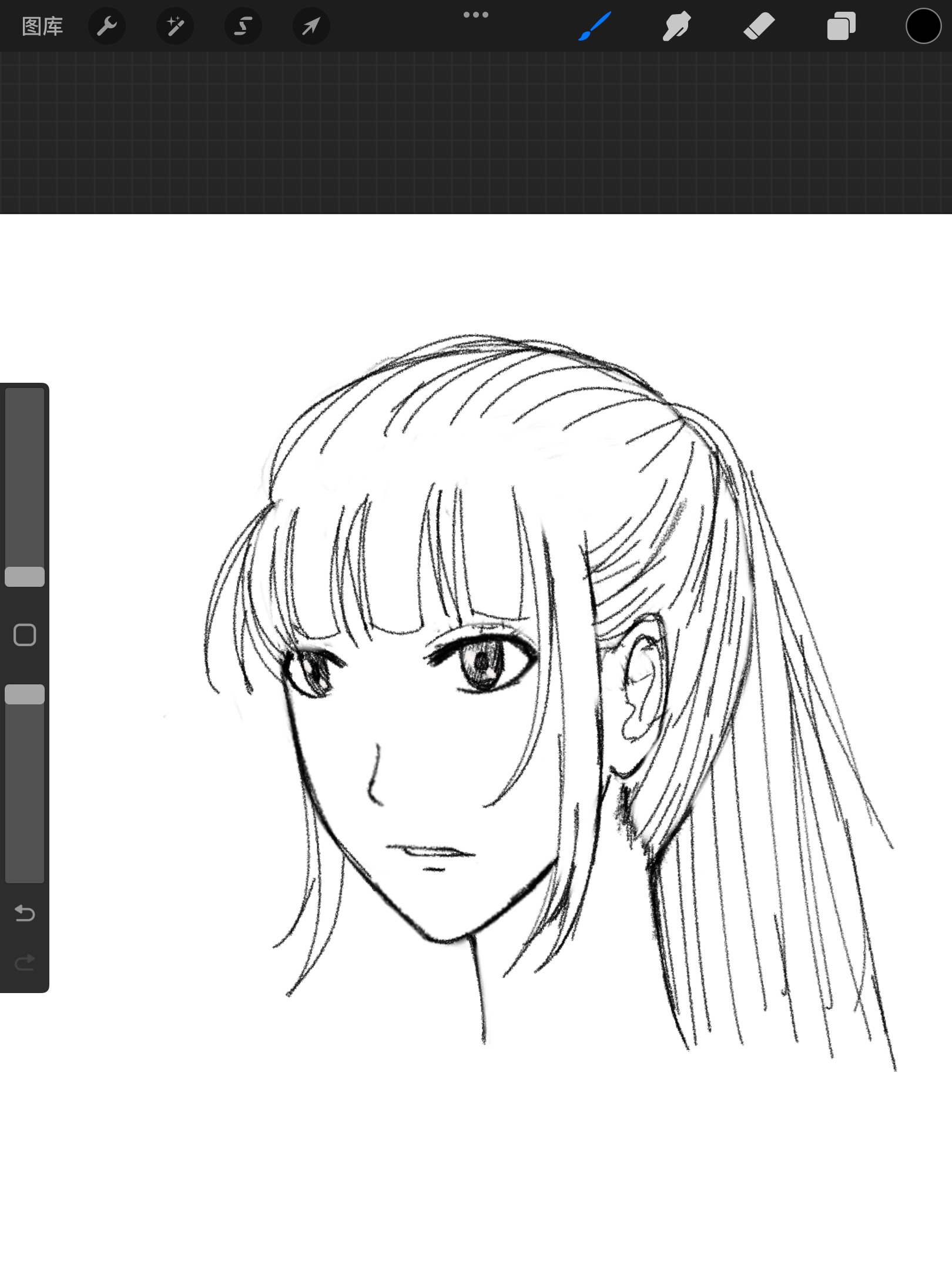The width and height of the screenshot is (952, 1270).
Task: Select the Smudge finger tool
Action: [x=676, y=26]
